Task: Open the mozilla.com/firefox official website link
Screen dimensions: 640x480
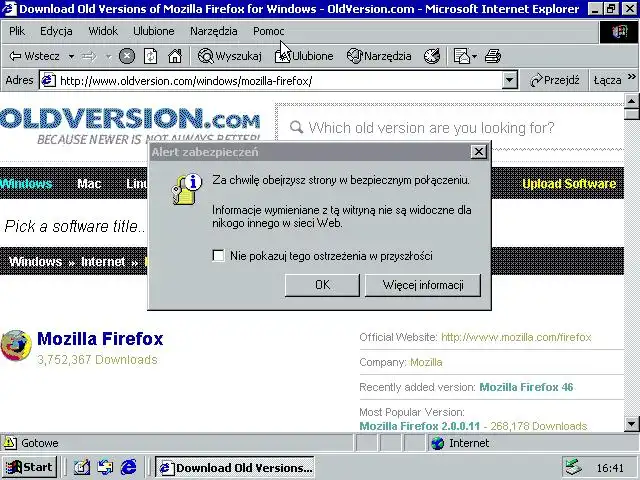Action: click(516, 337)
